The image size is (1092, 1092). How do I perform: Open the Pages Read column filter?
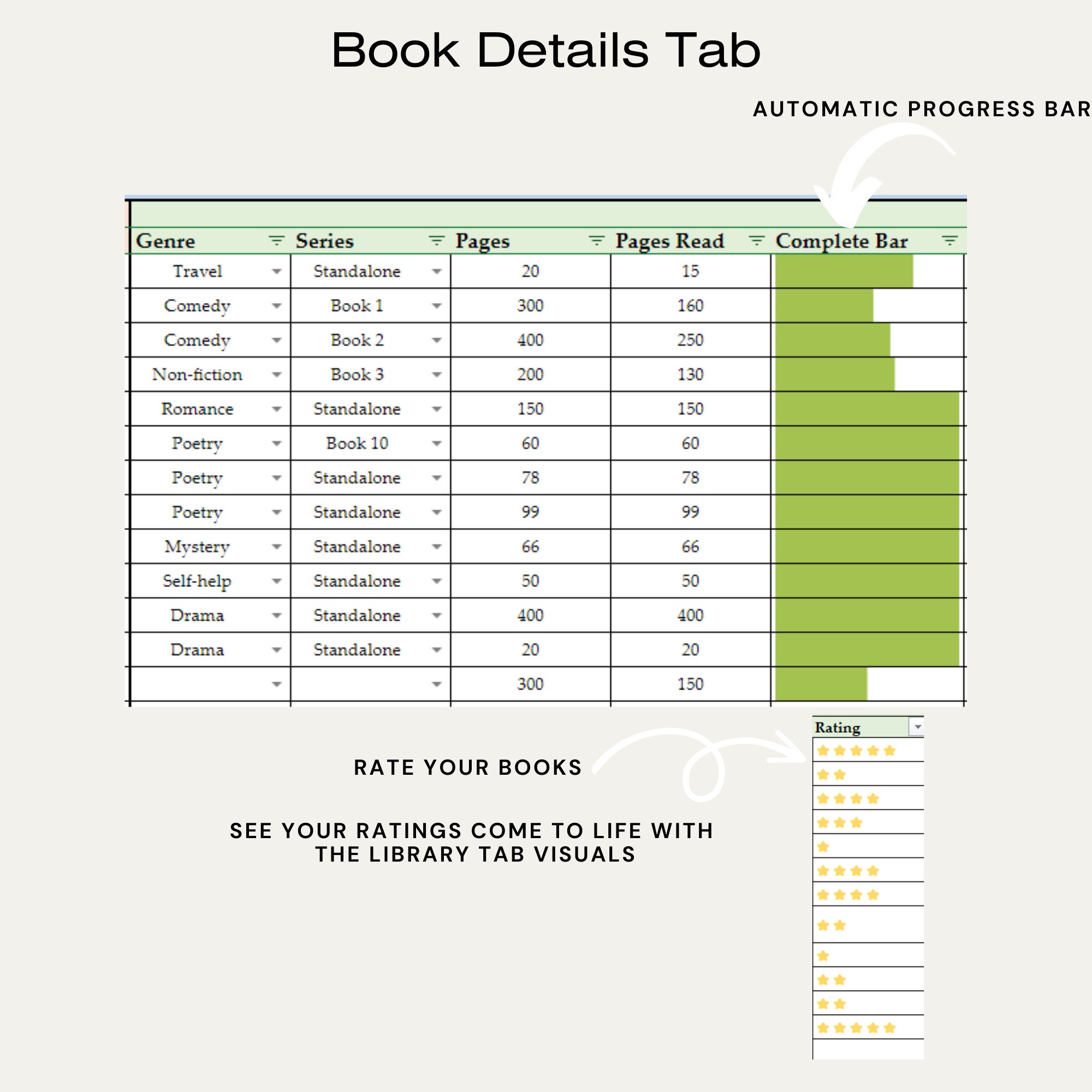point(756,240)
